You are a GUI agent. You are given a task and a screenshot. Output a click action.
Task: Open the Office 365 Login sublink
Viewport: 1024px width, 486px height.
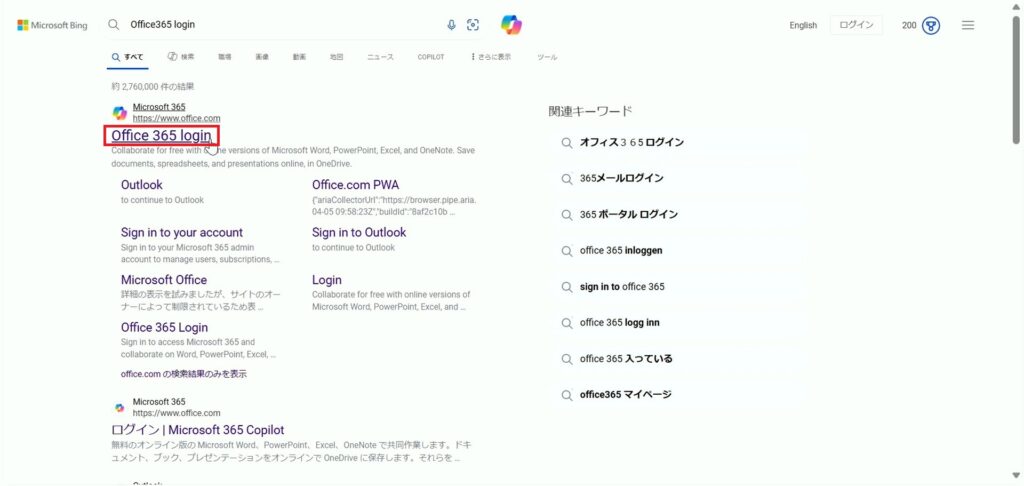click(x=165, y=327)
